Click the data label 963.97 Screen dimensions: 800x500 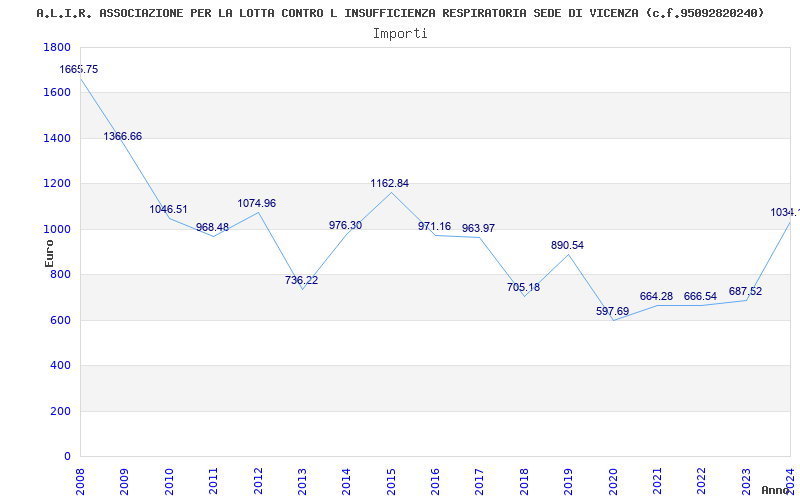479,228
